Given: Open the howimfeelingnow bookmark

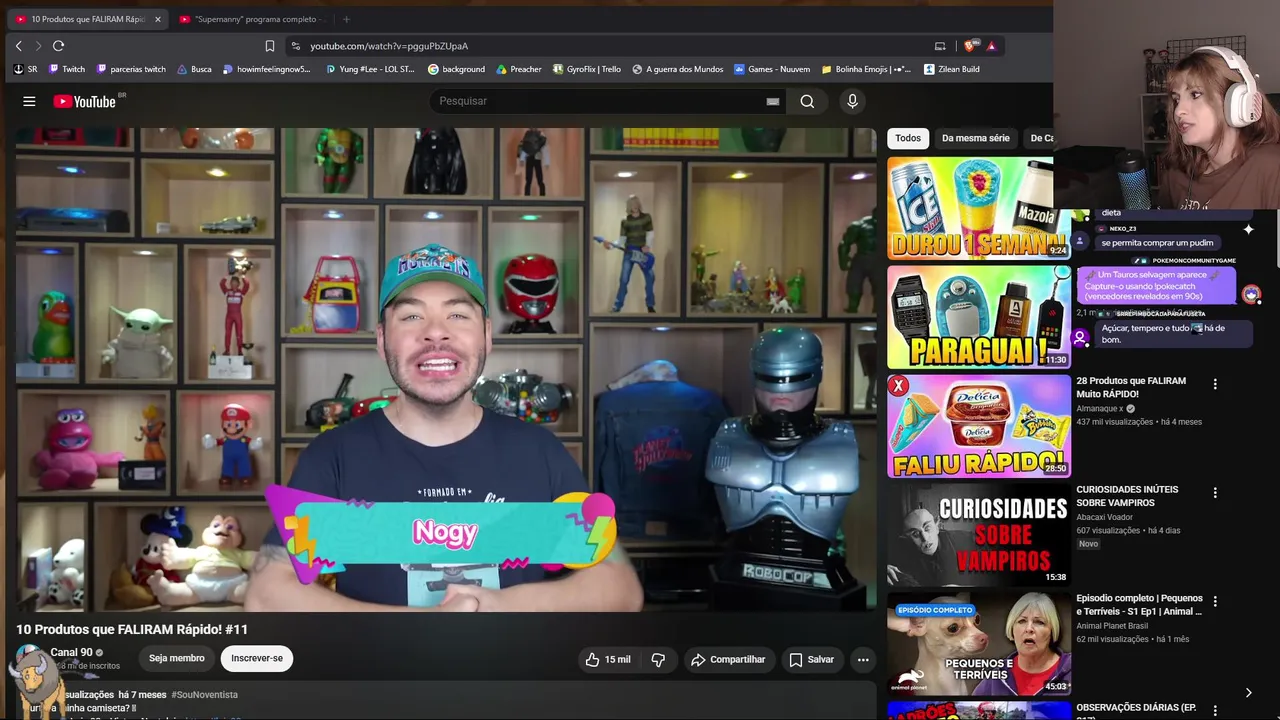Looking at the screenshot, I should 267,69.
